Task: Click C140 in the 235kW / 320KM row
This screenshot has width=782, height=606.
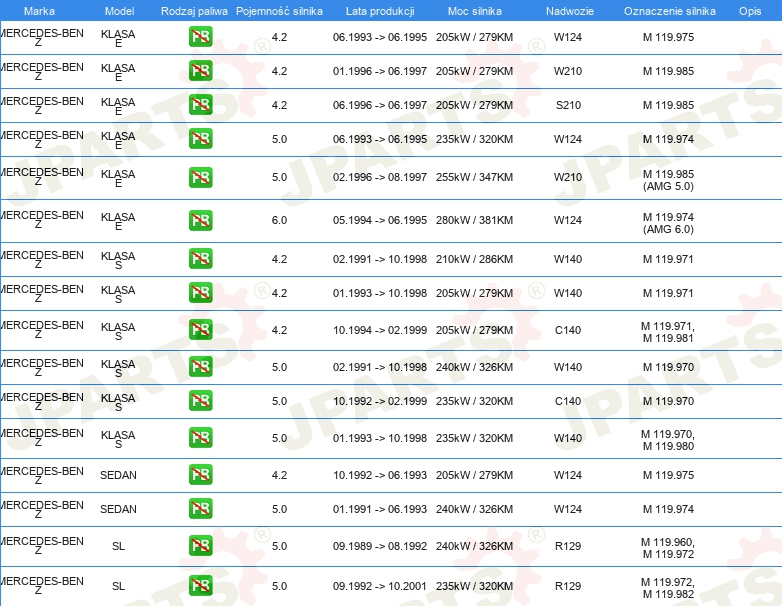Action: [568, 402]
